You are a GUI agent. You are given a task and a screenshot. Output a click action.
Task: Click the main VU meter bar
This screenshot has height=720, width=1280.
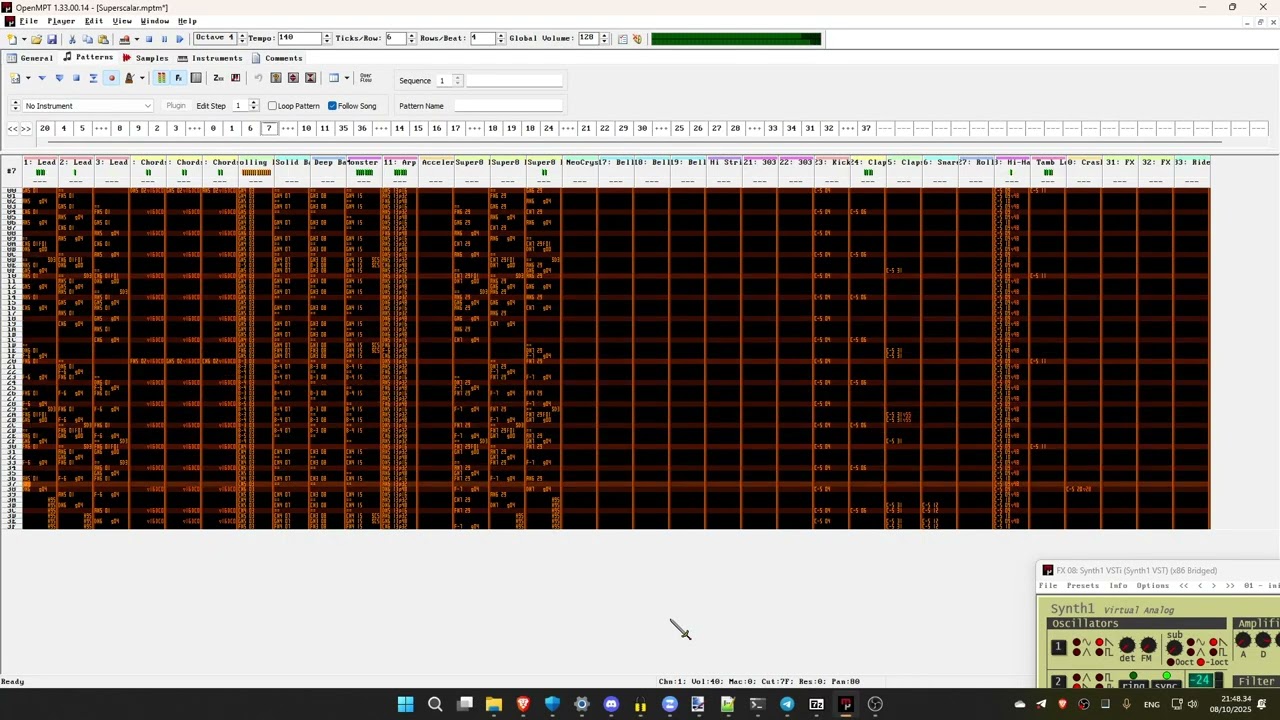point(736,39)
